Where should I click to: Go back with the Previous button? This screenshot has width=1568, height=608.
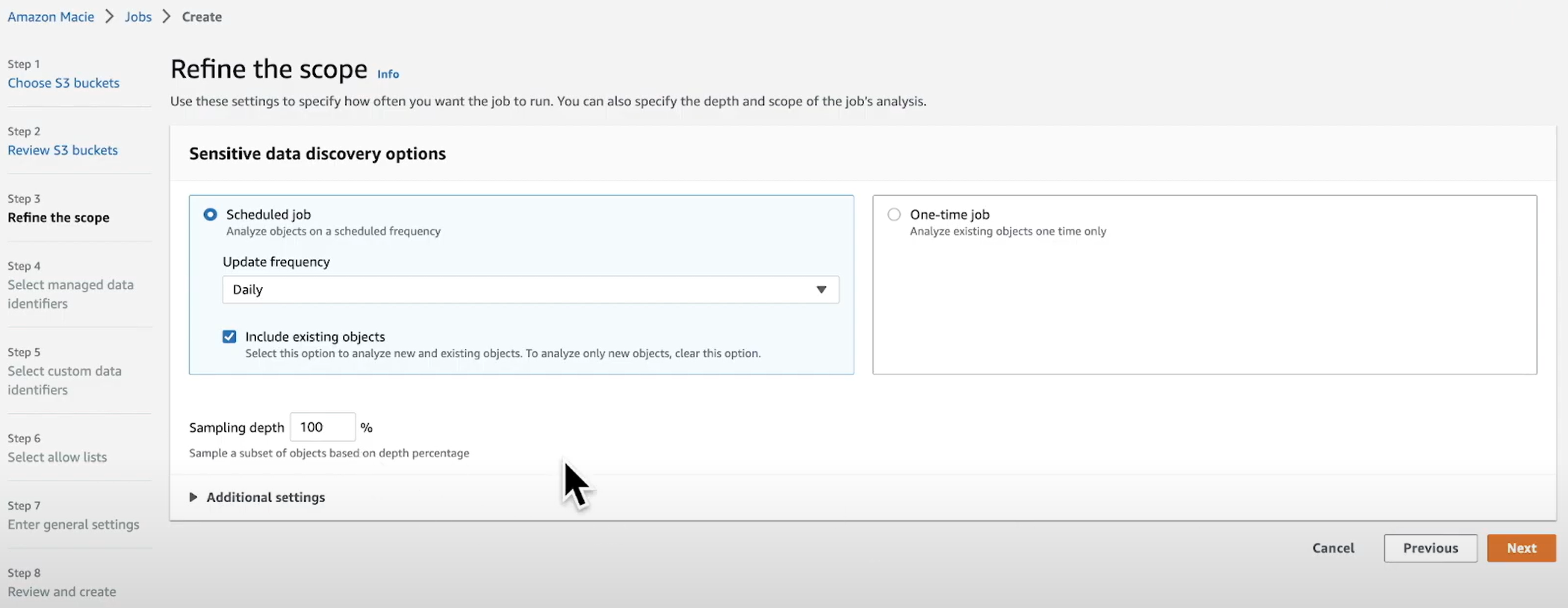(x=1430, y=548)
